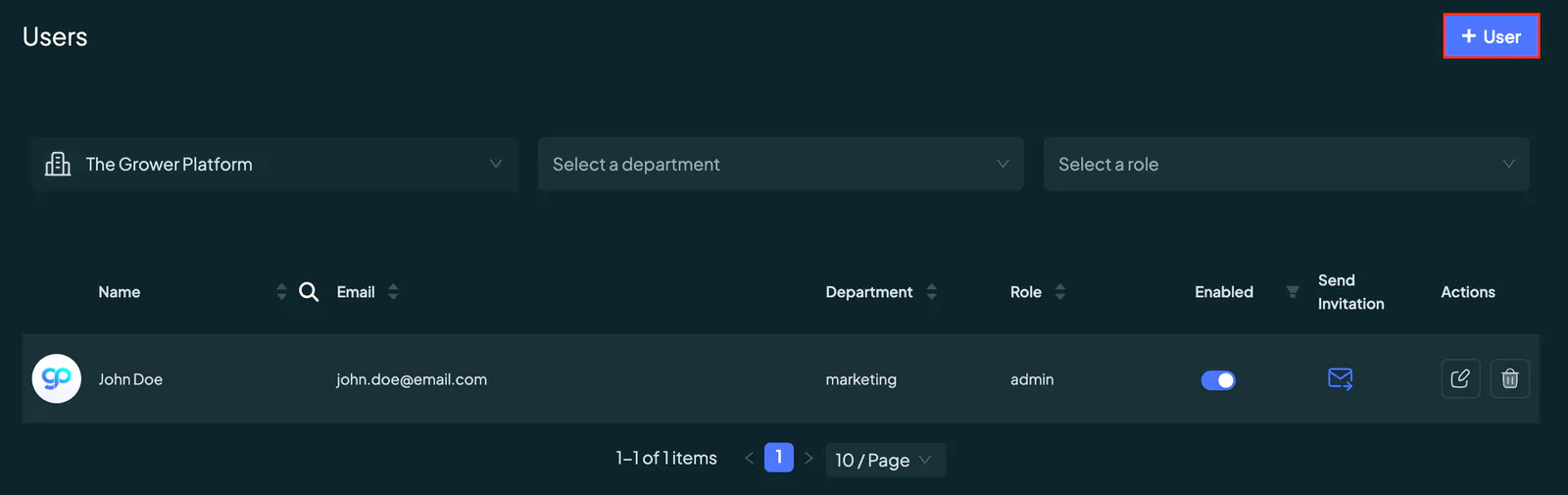The width and height of the screenshot is (1568, 495).
Task: Send invitation email to John Doe
Action: point(1340,379)
